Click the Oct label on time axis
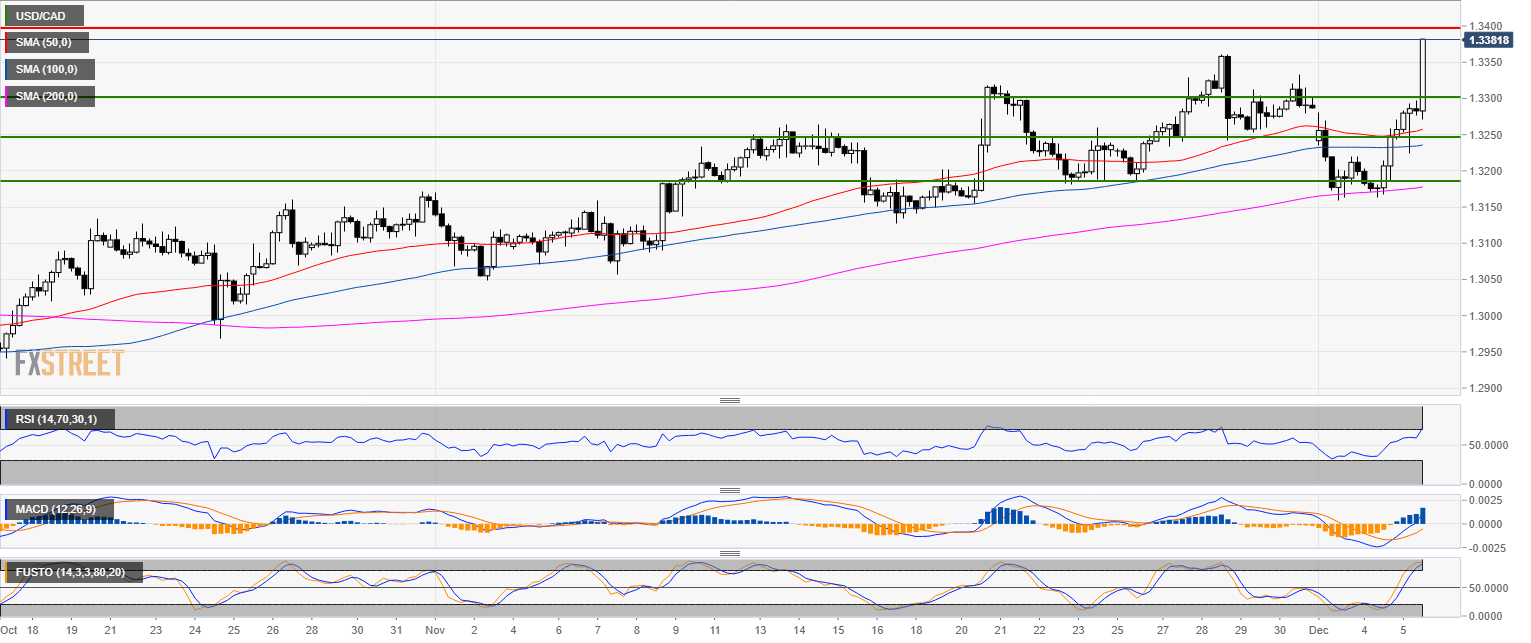 click(x=10, y=632)
